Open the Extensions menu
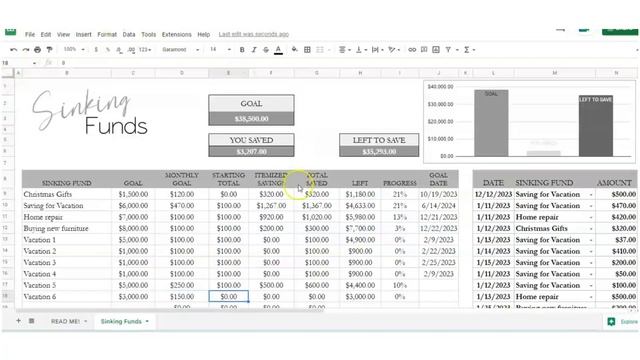 (176, 35)
